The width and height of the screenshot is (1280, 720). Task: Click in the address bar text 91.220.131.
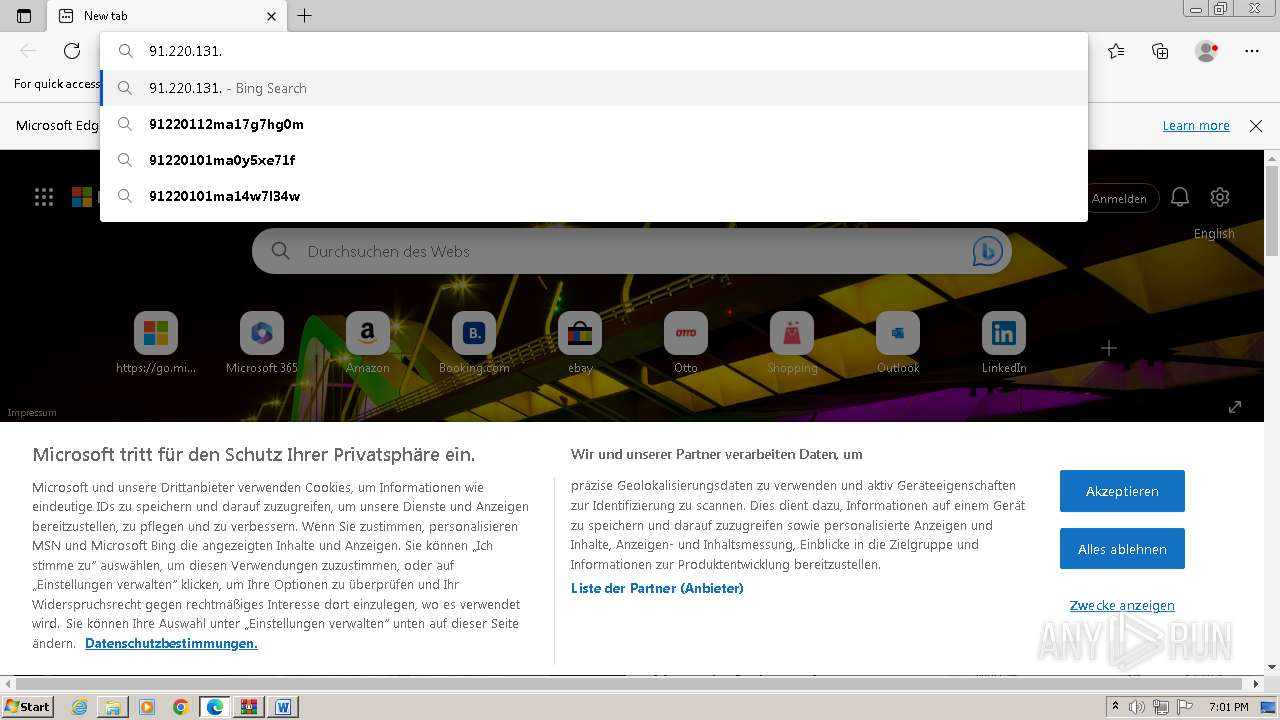185,51
